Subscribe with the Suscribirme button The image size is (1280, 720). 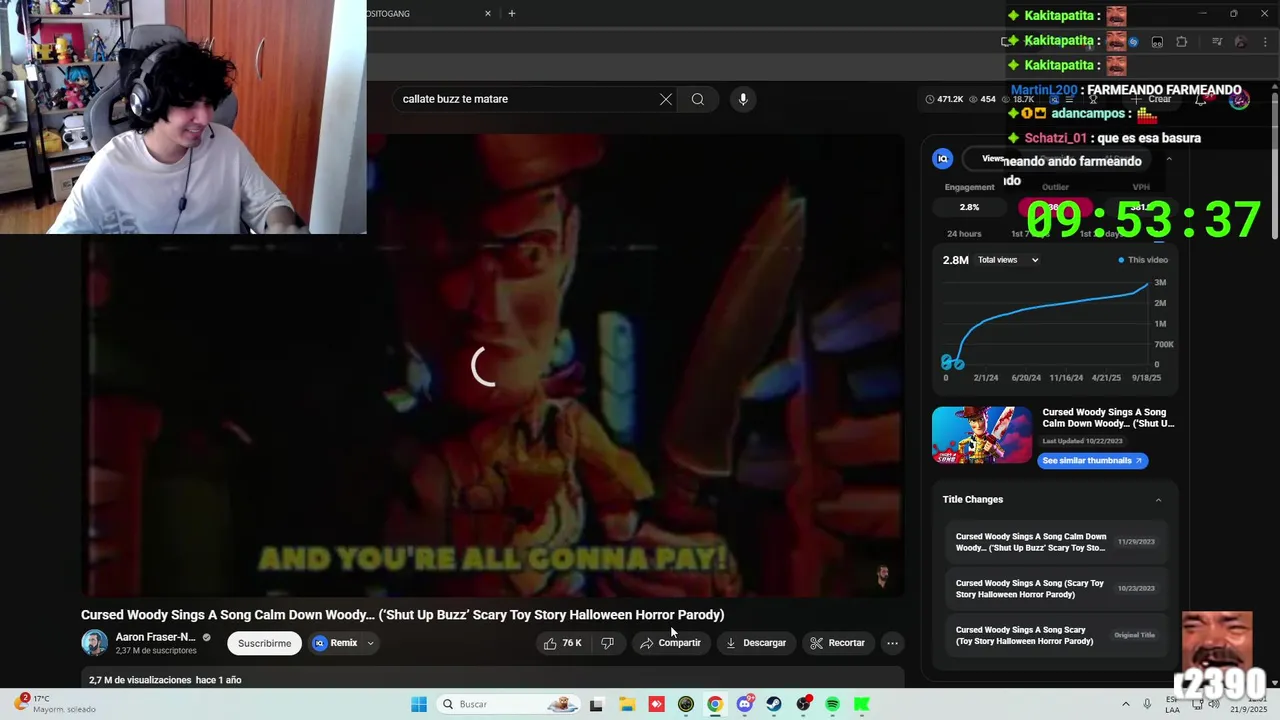point(264,643)
